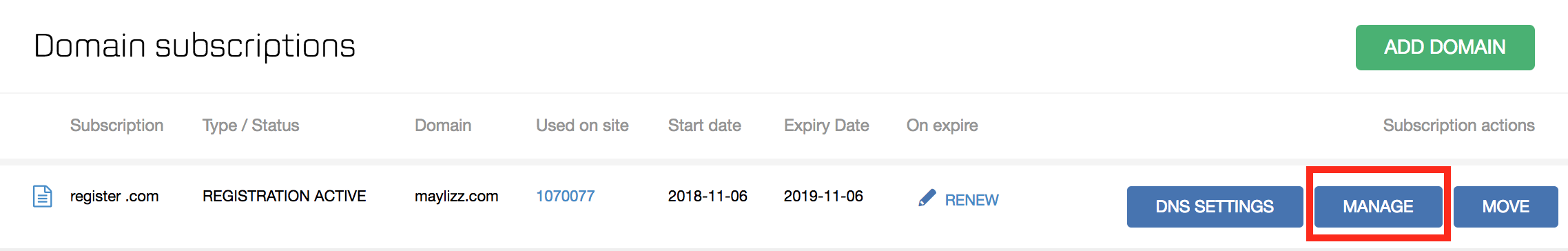
Task: Click the RENEW link
Action: point(971,200)
